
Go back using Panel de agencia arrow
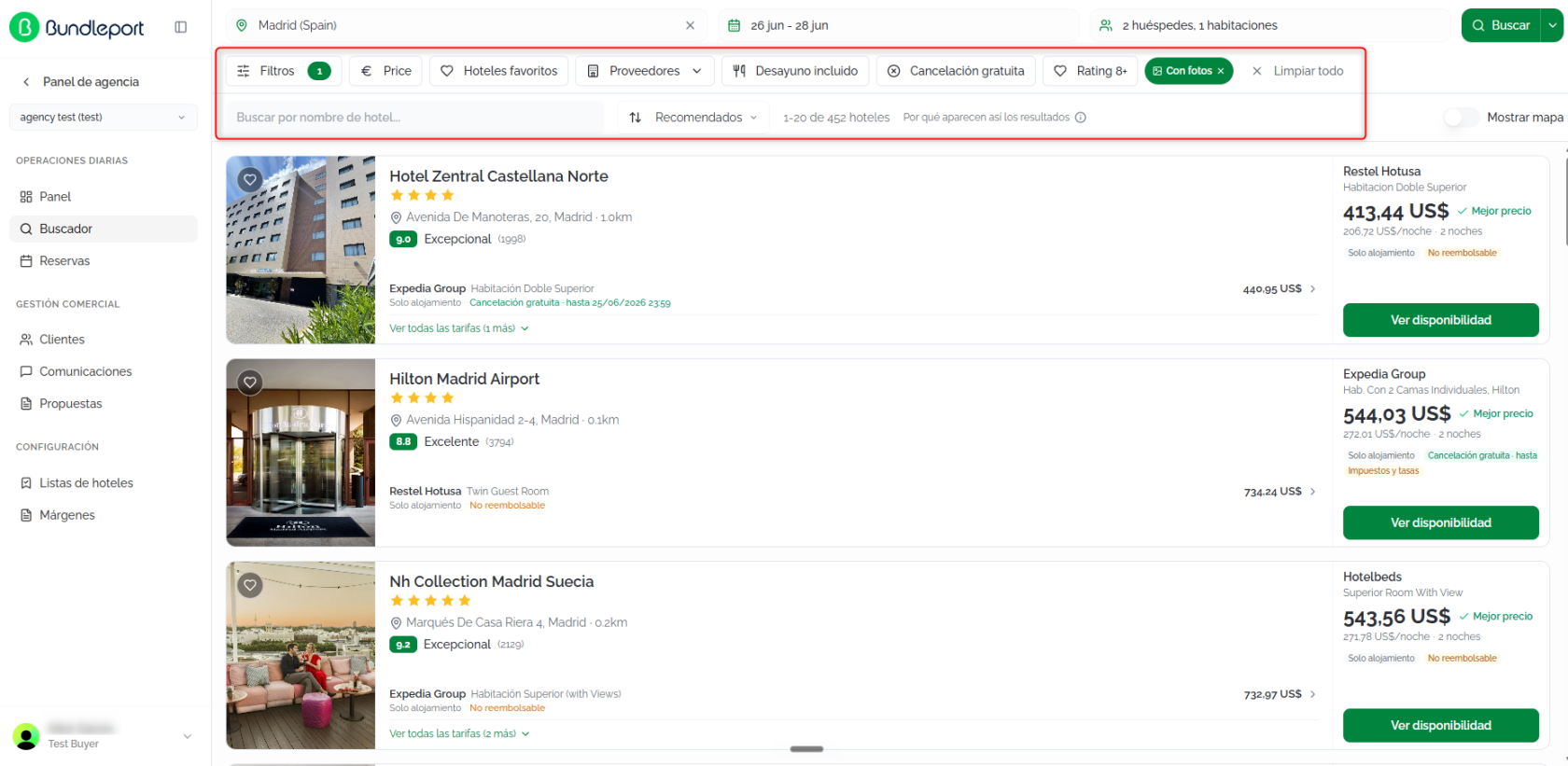[26, 82]
